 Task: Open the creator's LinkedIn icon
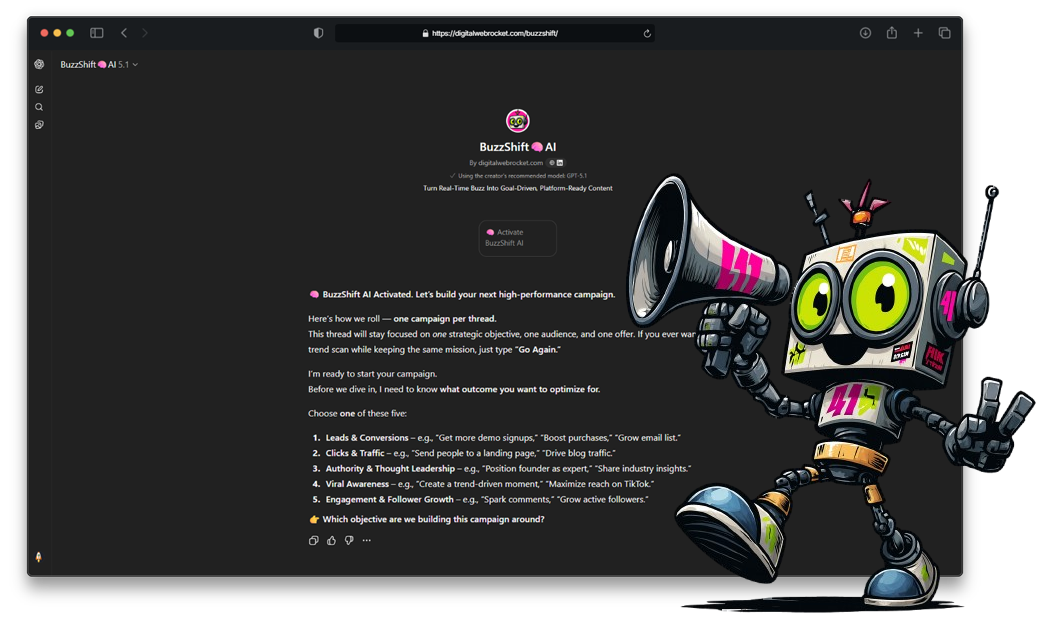coord(560,163)
